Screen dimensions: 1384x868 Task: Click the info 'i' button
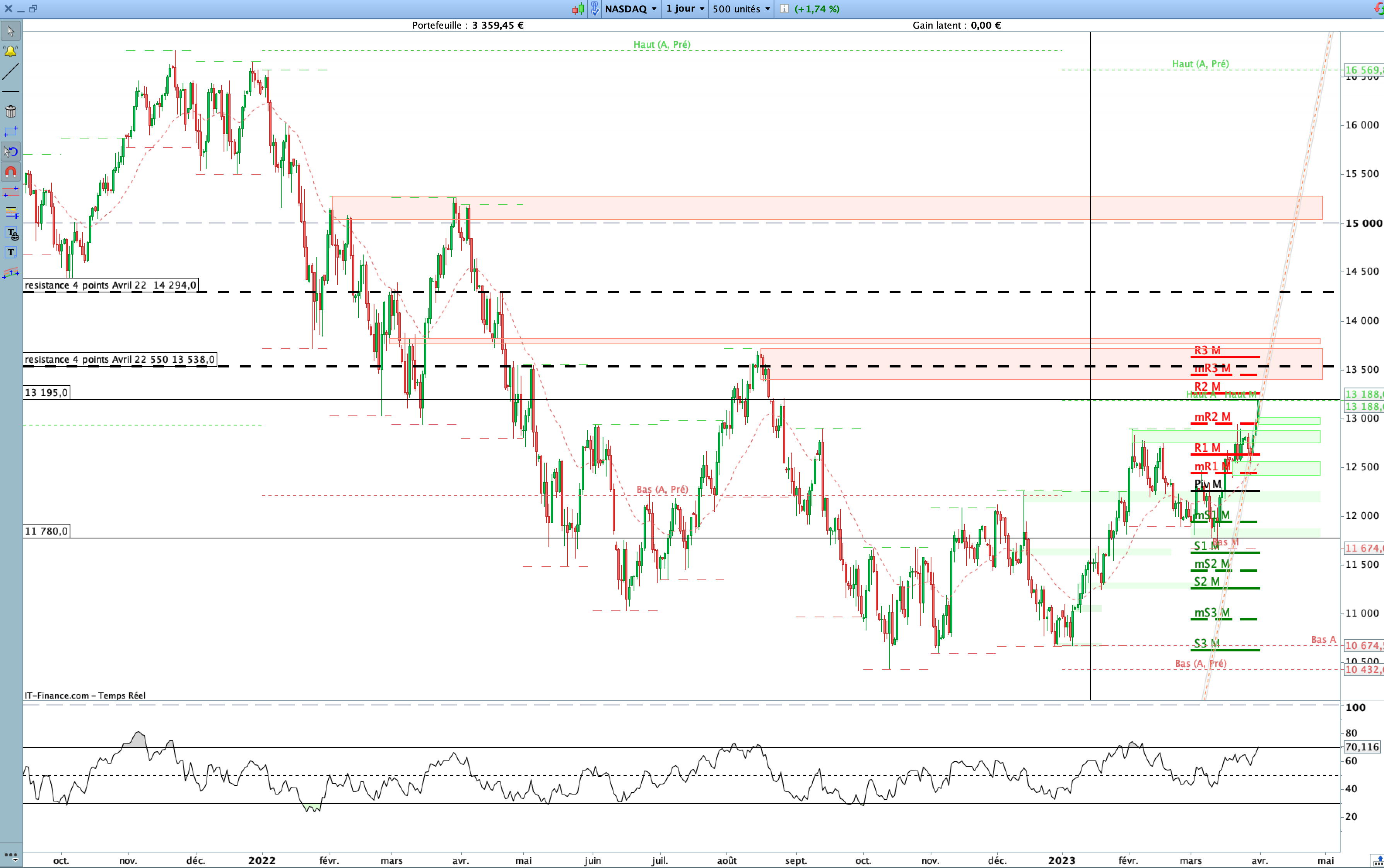pos(784,9)
